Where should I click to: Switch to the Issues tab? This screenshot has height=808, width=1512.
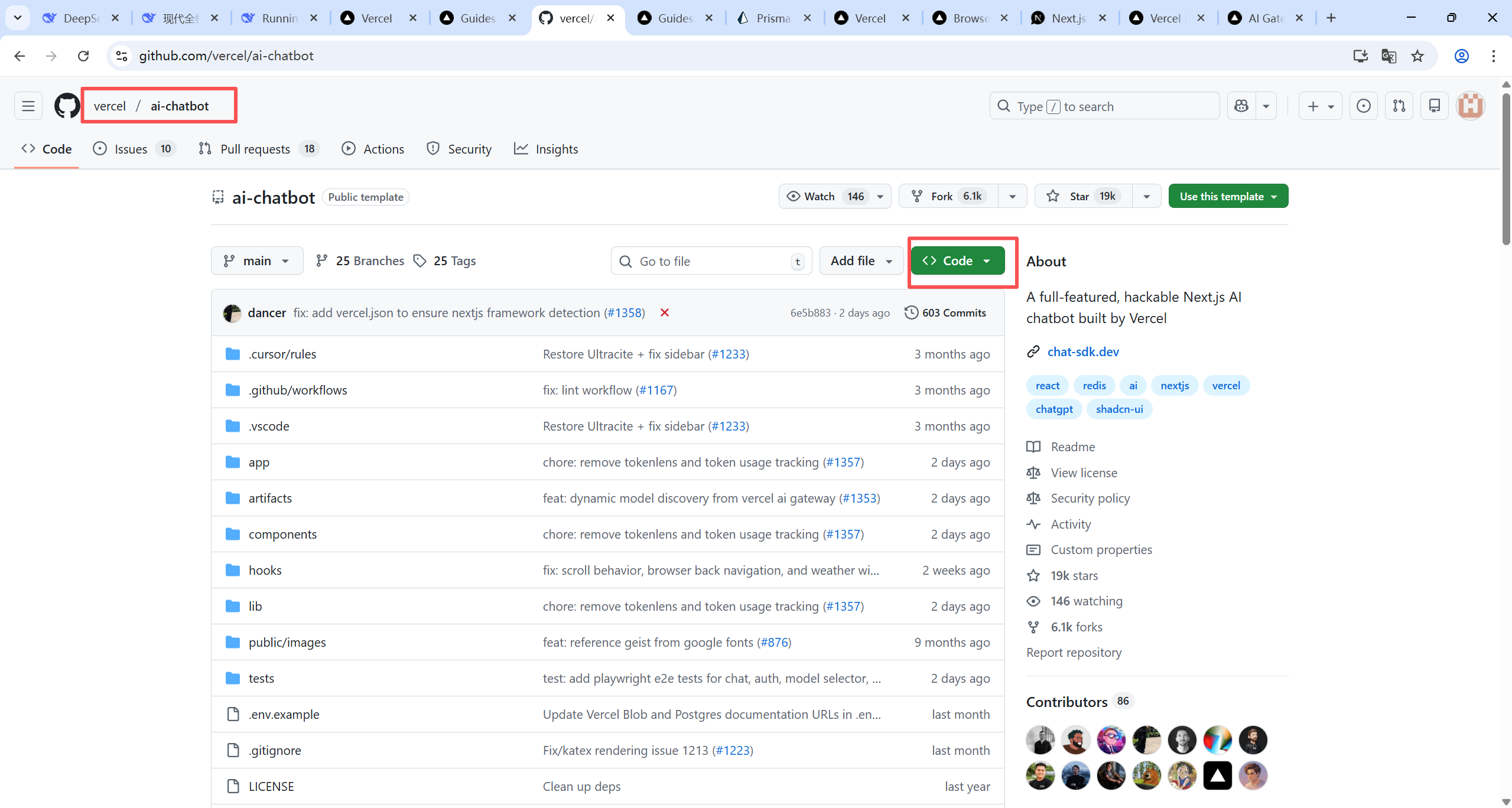(x=134, y=149)
